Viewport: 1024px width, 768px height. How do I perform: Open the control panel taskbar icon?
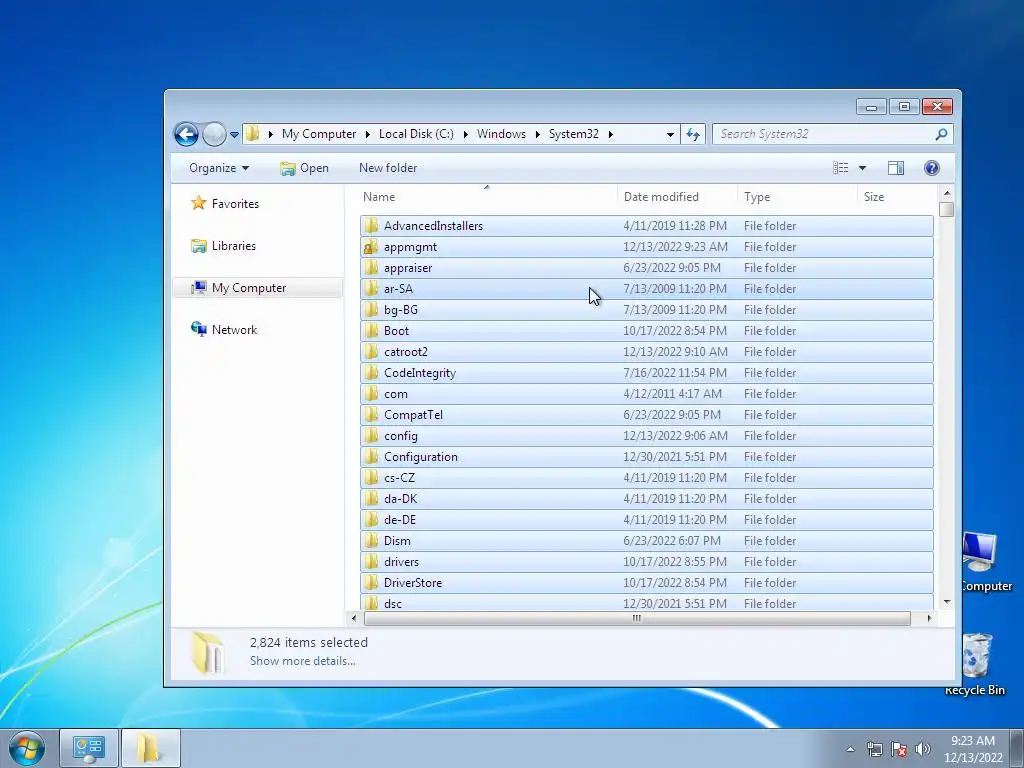(x=89, y=748)
